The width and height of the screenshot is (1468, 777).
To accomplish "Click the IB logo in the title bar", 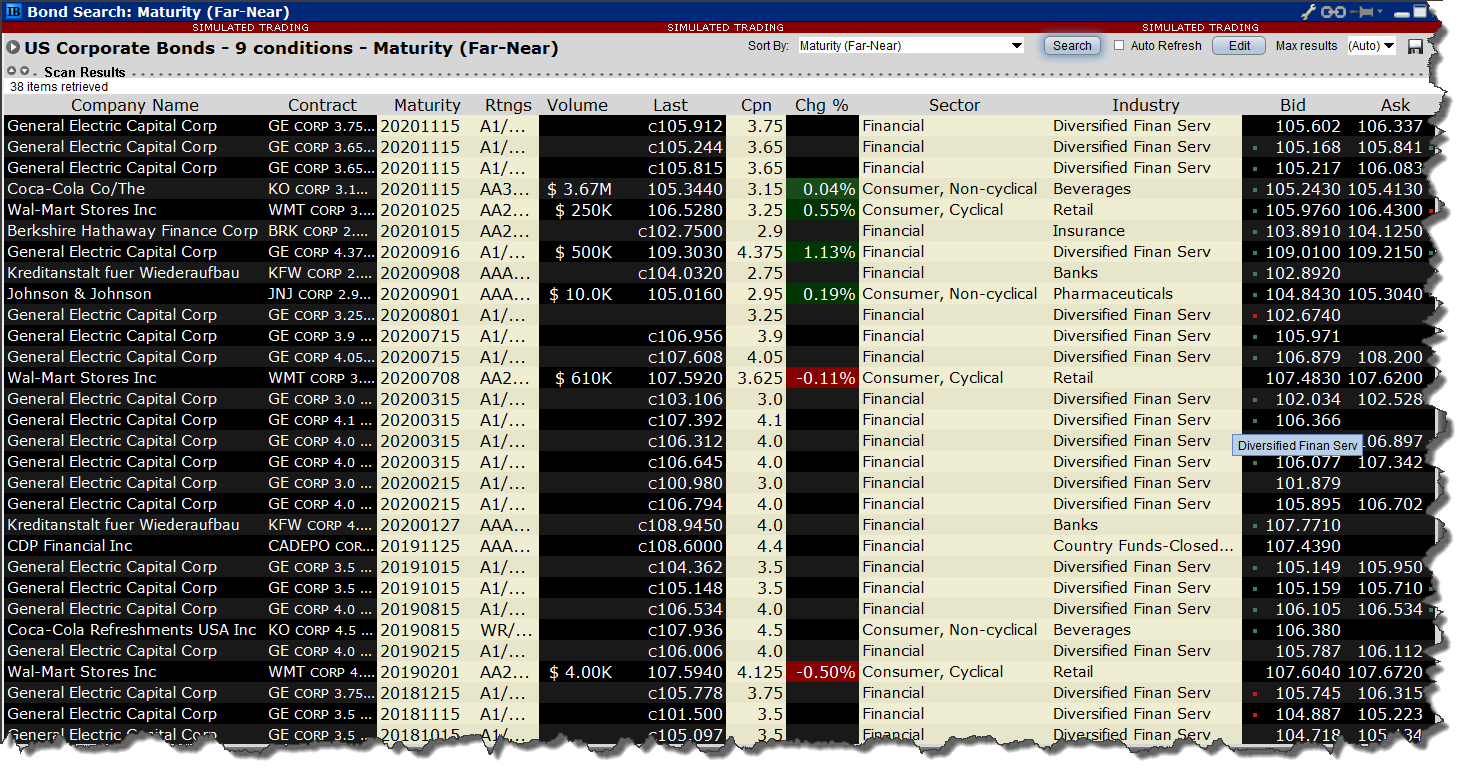I will [13, 12].
